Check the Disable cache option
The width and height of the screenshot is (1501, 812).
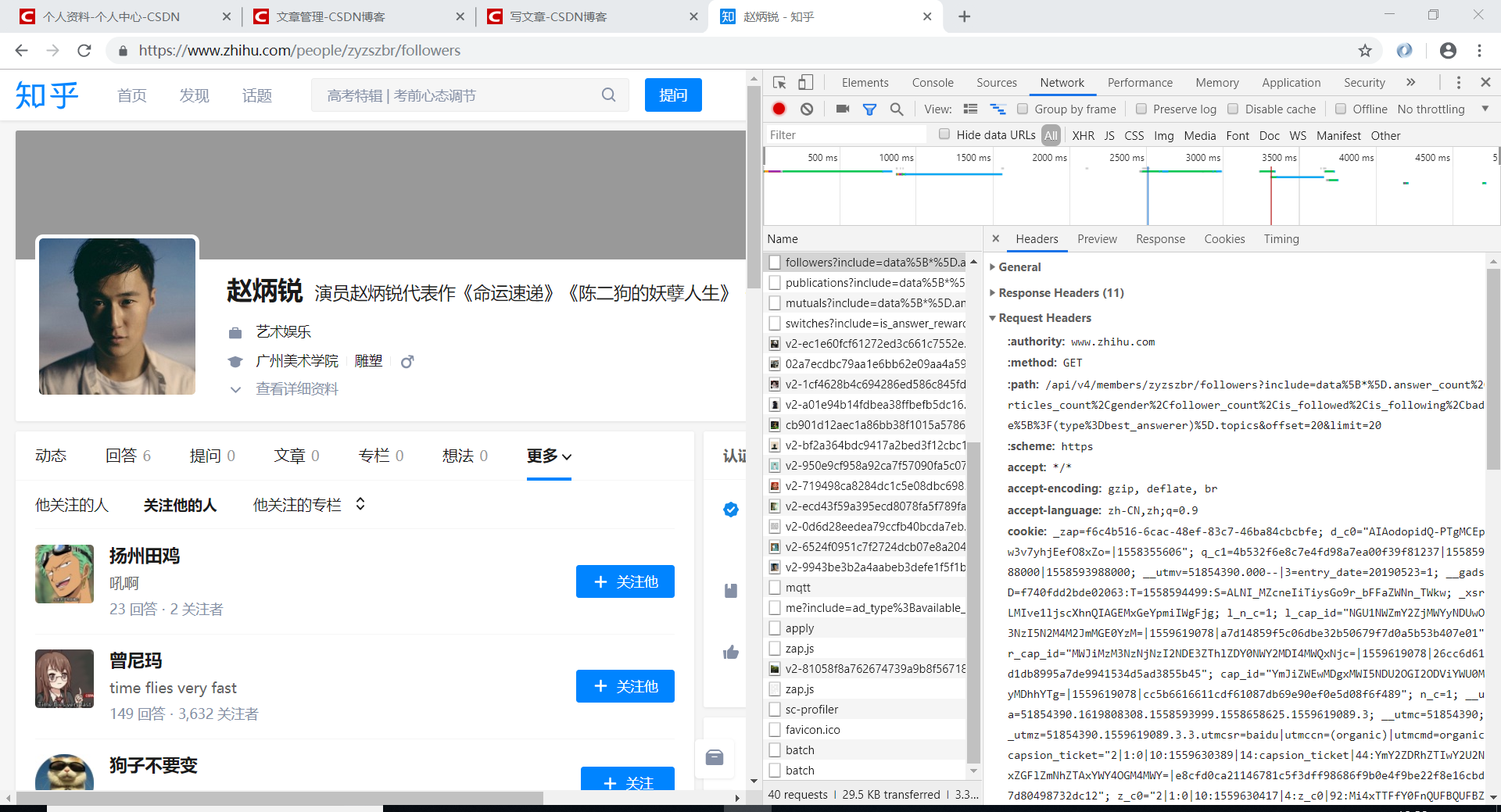[x=1233, y=109]
